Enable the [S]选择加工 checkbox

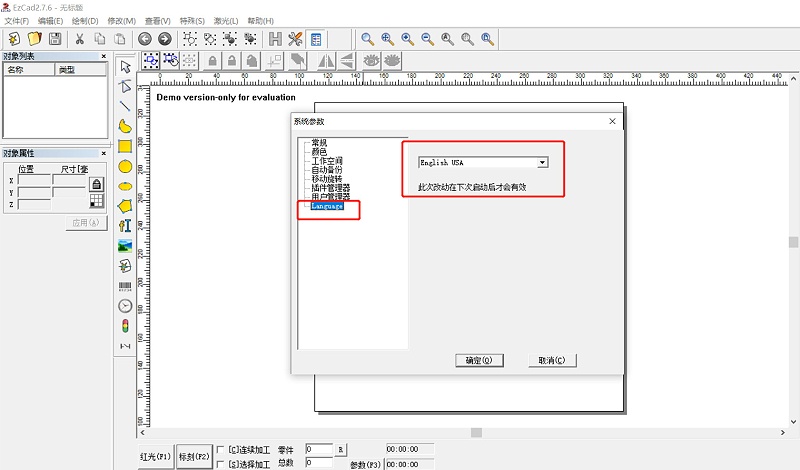pyautogui.click(x=221, y=463)
